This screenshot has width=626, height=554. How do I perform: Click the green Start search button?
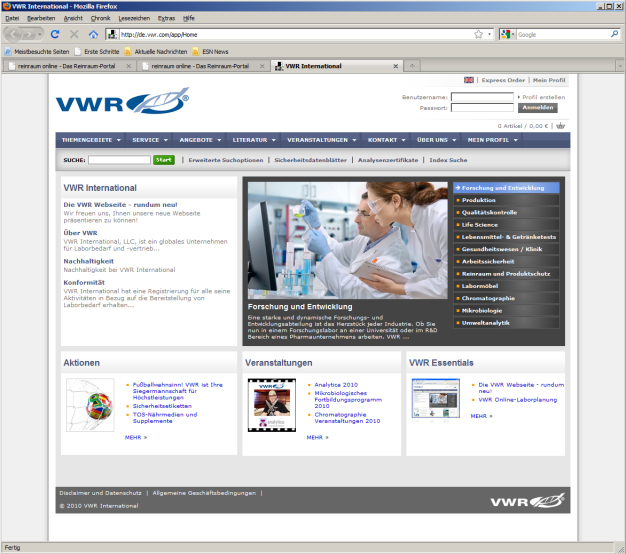coord(164,160)
